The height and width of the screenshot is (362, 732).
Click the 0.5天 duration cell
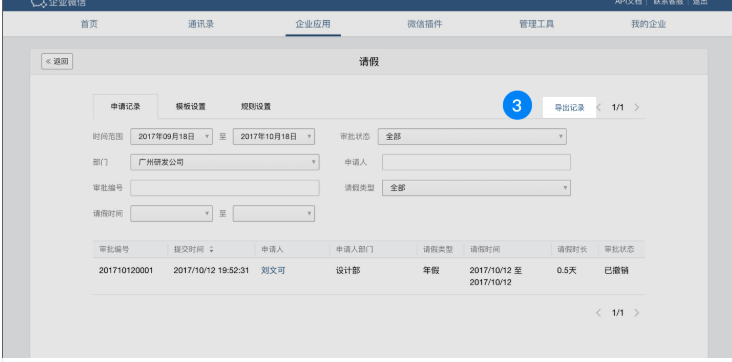tap(566, 270)
